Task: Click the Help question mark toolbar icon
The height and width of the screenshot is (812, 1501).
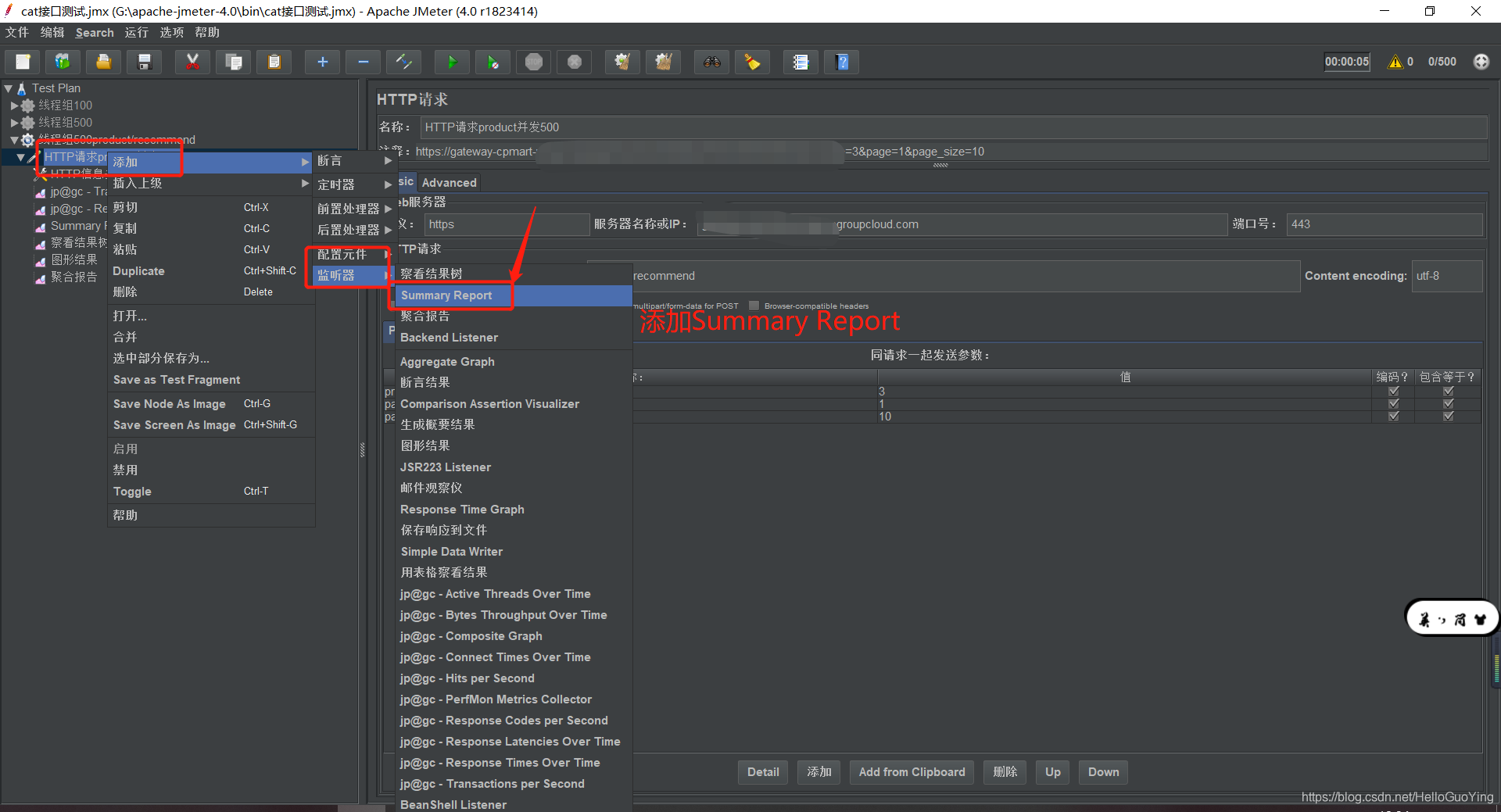Action: point(842,62)
